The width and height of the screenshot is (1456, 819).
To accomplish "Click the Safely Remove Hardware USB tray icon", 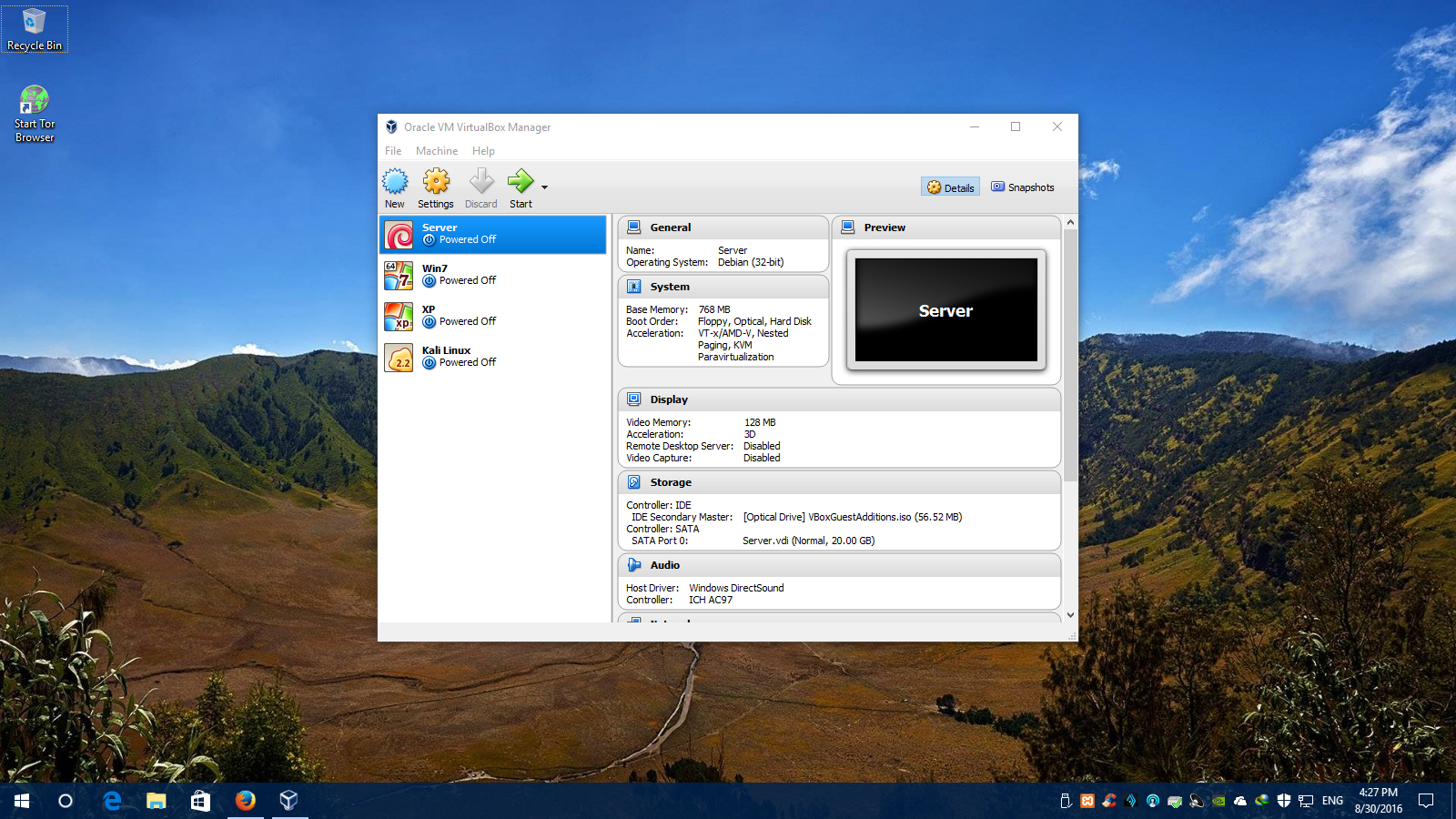I will pos(1066,801).
